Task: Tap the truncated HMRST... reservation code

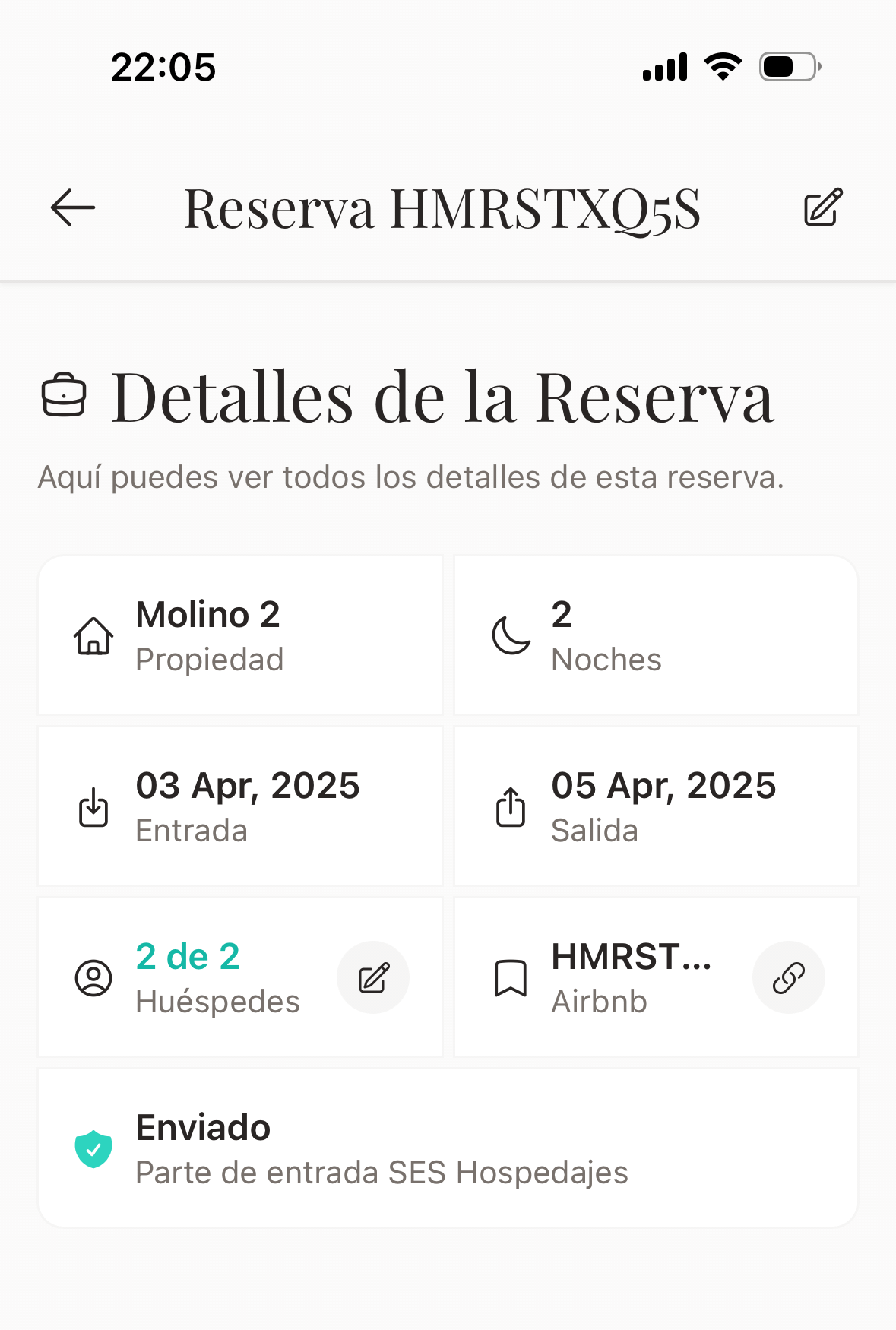Action: [x=631, y=957]
